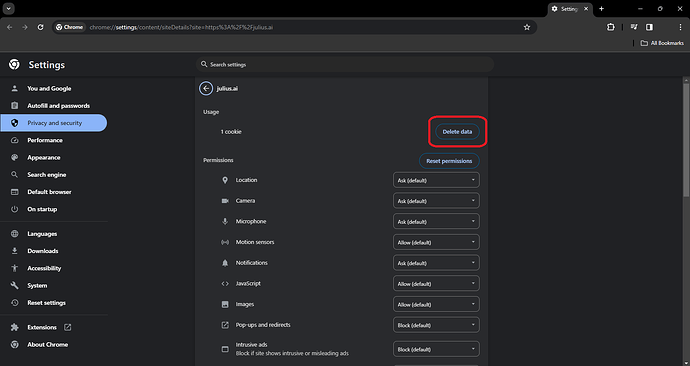This screenshot has width=690, height=366.
Task: Open the Motion sensors permission dropdown
Action: [x=436, y=242]
